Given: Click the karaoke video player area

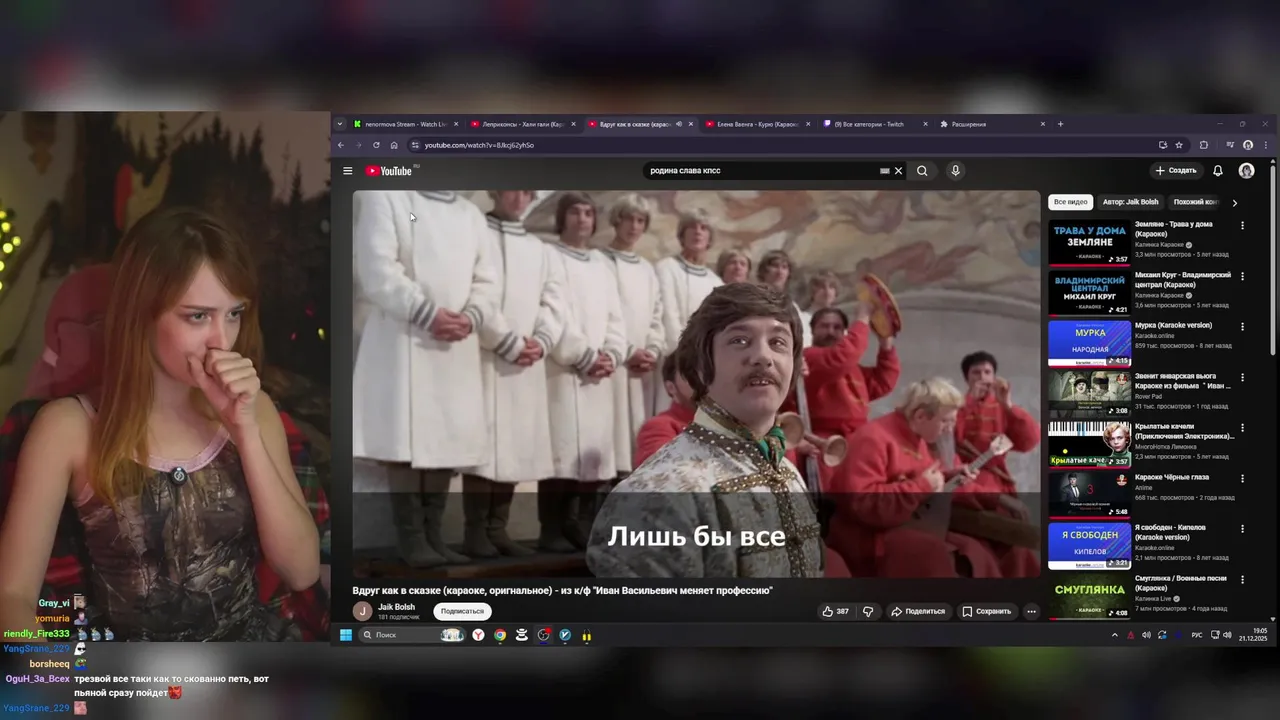Looking at the screenshot, I should point(696,384).
